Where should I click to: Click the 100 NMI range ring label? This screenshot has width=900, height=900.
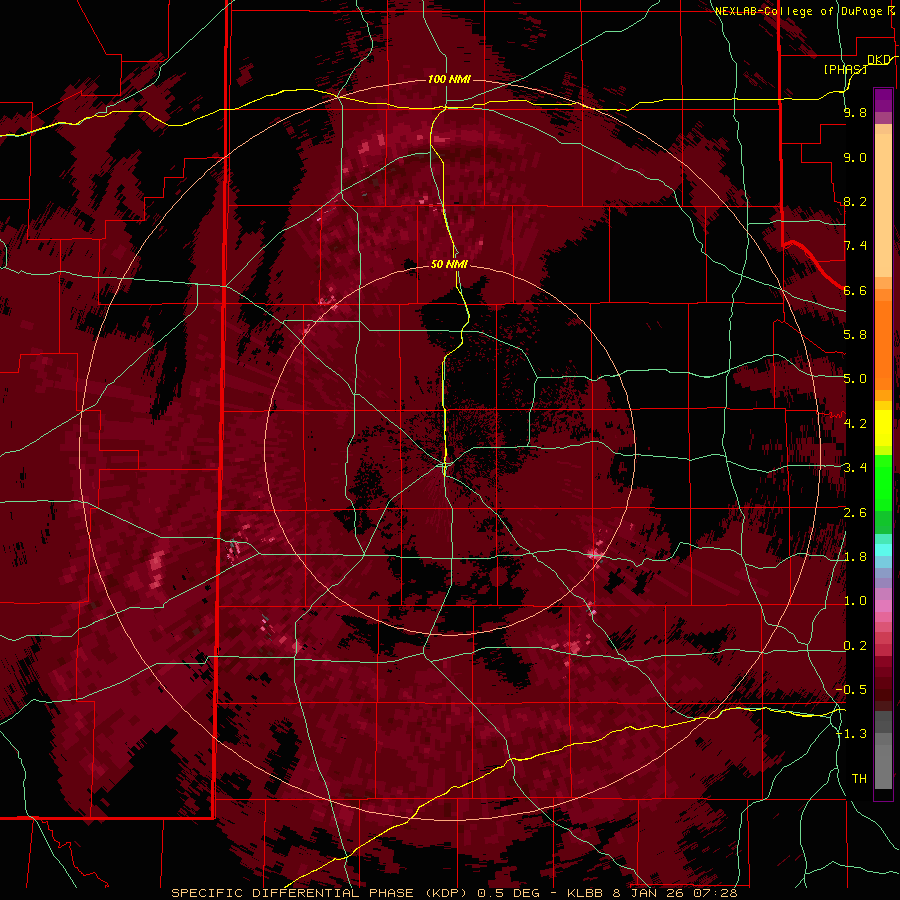click(449, 79)
